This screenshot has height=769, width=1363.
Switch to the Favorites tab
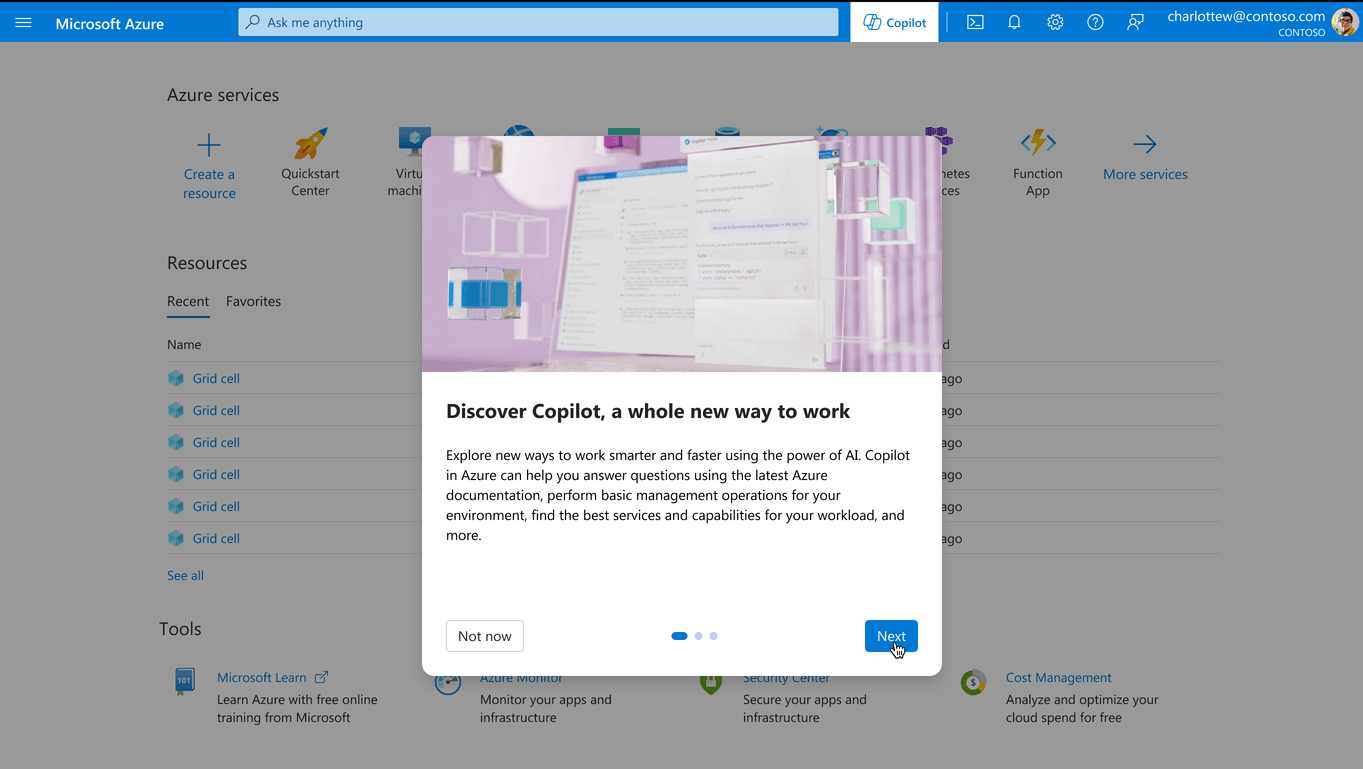pyautogui.click(x=253, y=301)
